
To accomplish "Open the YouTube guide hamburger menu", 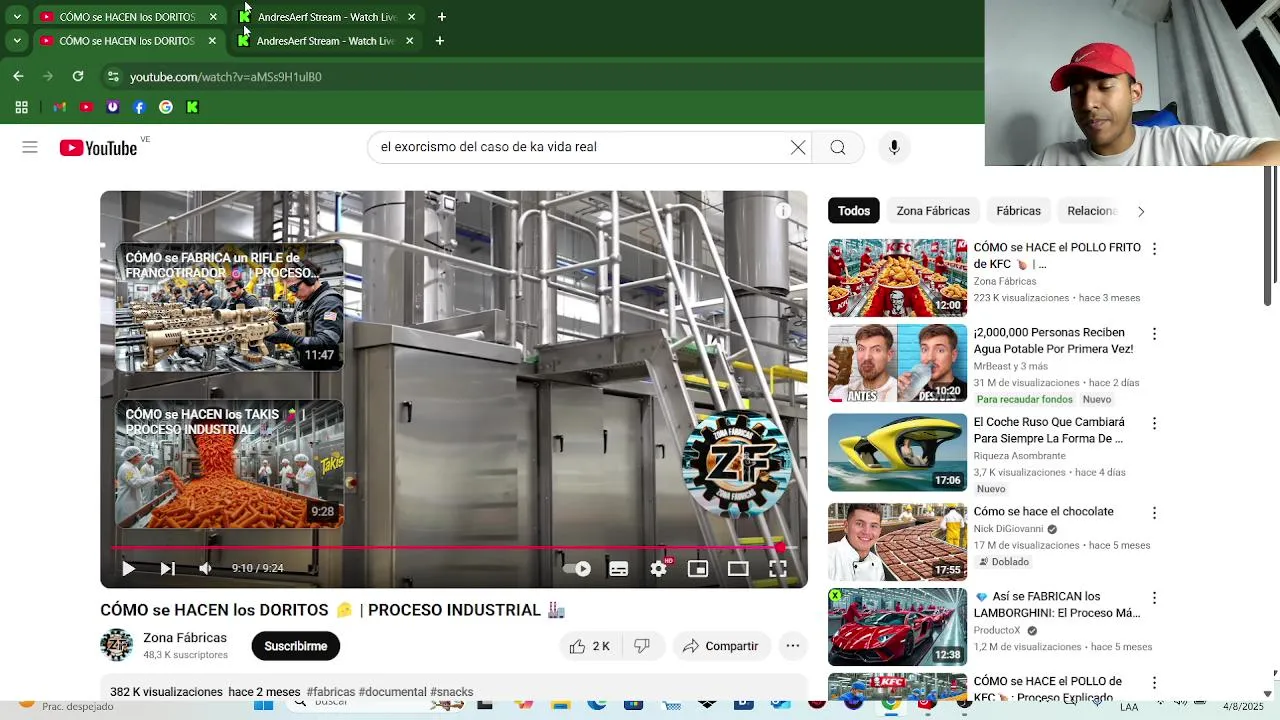I will coord(30,147).
